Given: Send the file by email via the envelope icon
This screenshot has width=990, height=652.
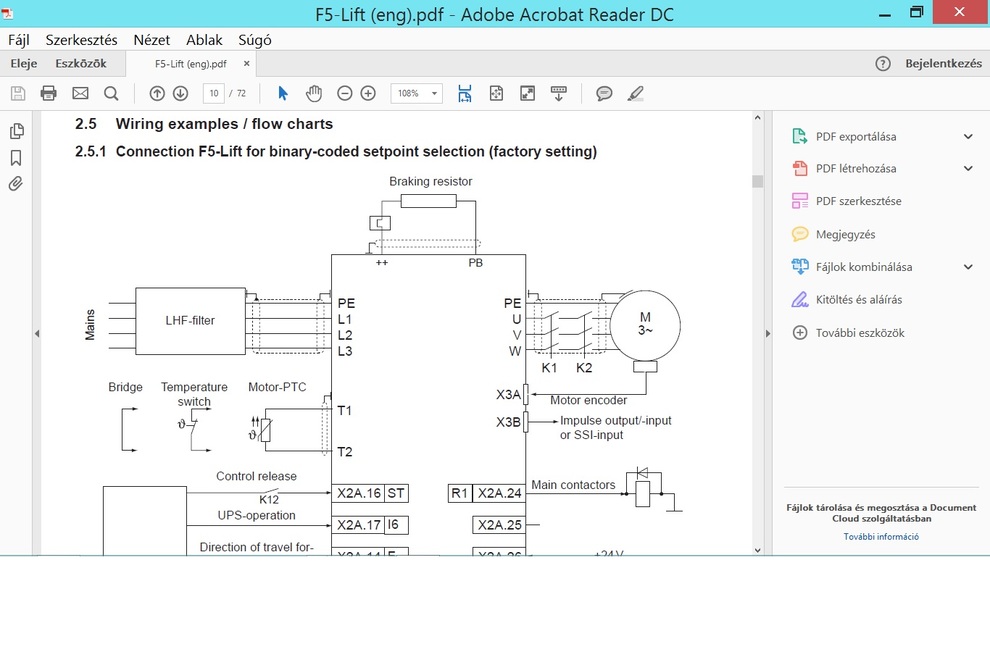Looking at the screenshot, I should pos(80,93).
